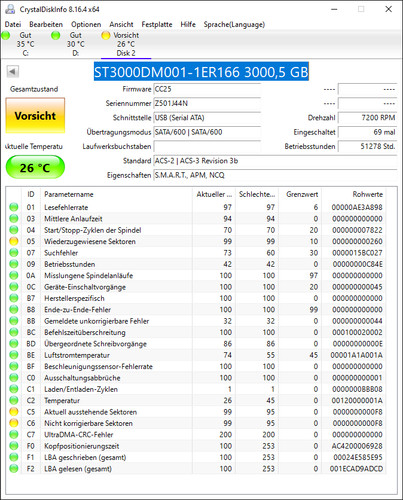Click the Parametername column header
This screenshot has width=403, height=500.
tap(116, 194)
